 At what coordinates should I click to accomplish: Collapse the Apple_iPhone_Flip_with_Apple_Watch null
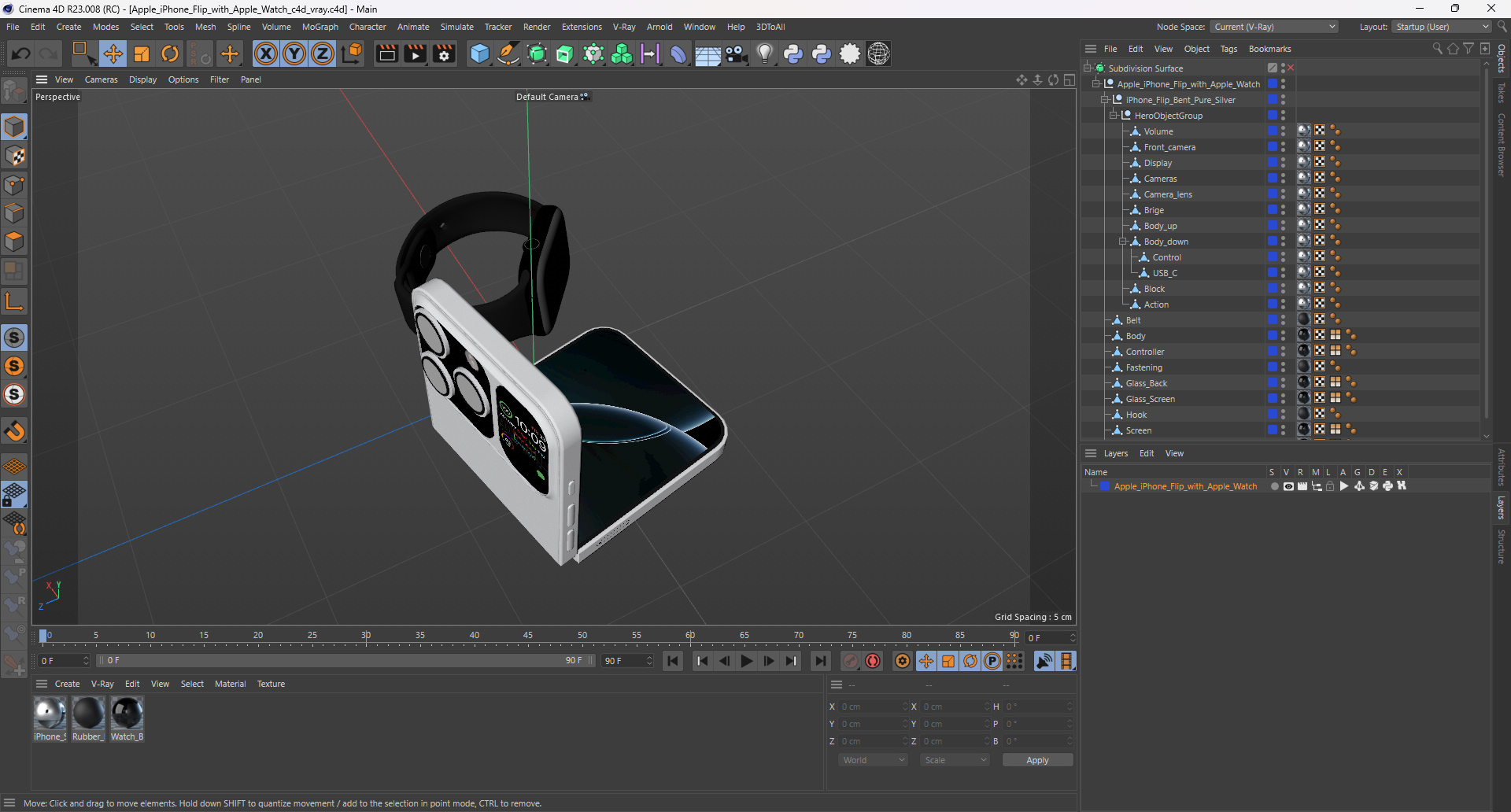coord(1095,84)
